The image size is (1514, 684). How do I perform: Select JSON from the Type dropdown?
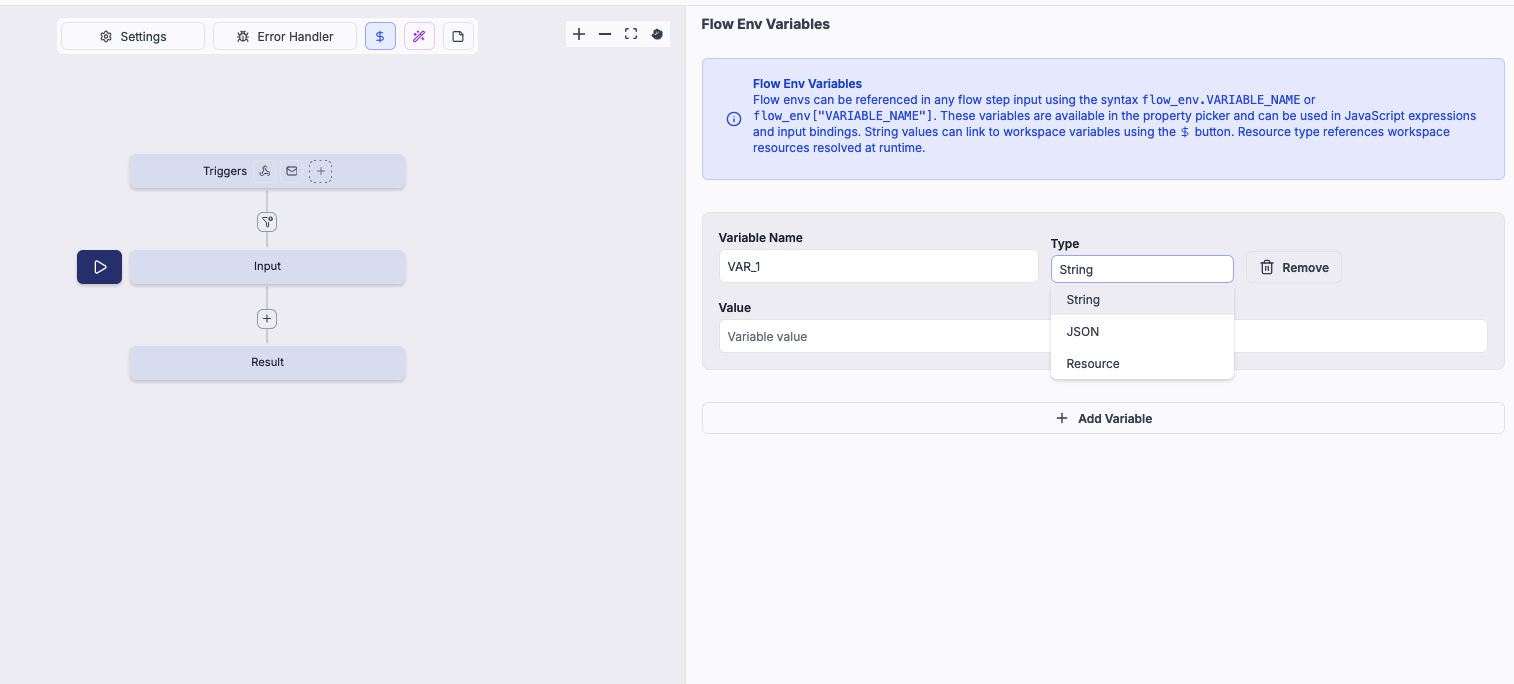[x=1082, y=331]
